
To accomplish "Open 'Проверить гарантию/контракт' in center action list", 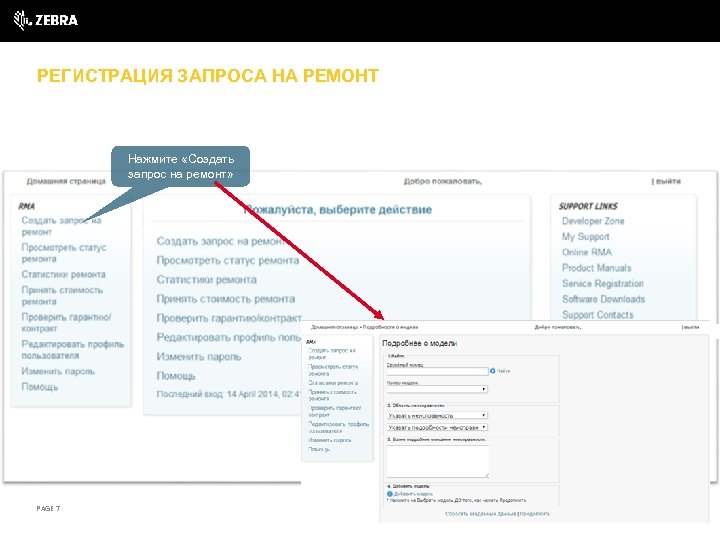I will (229, 318).
